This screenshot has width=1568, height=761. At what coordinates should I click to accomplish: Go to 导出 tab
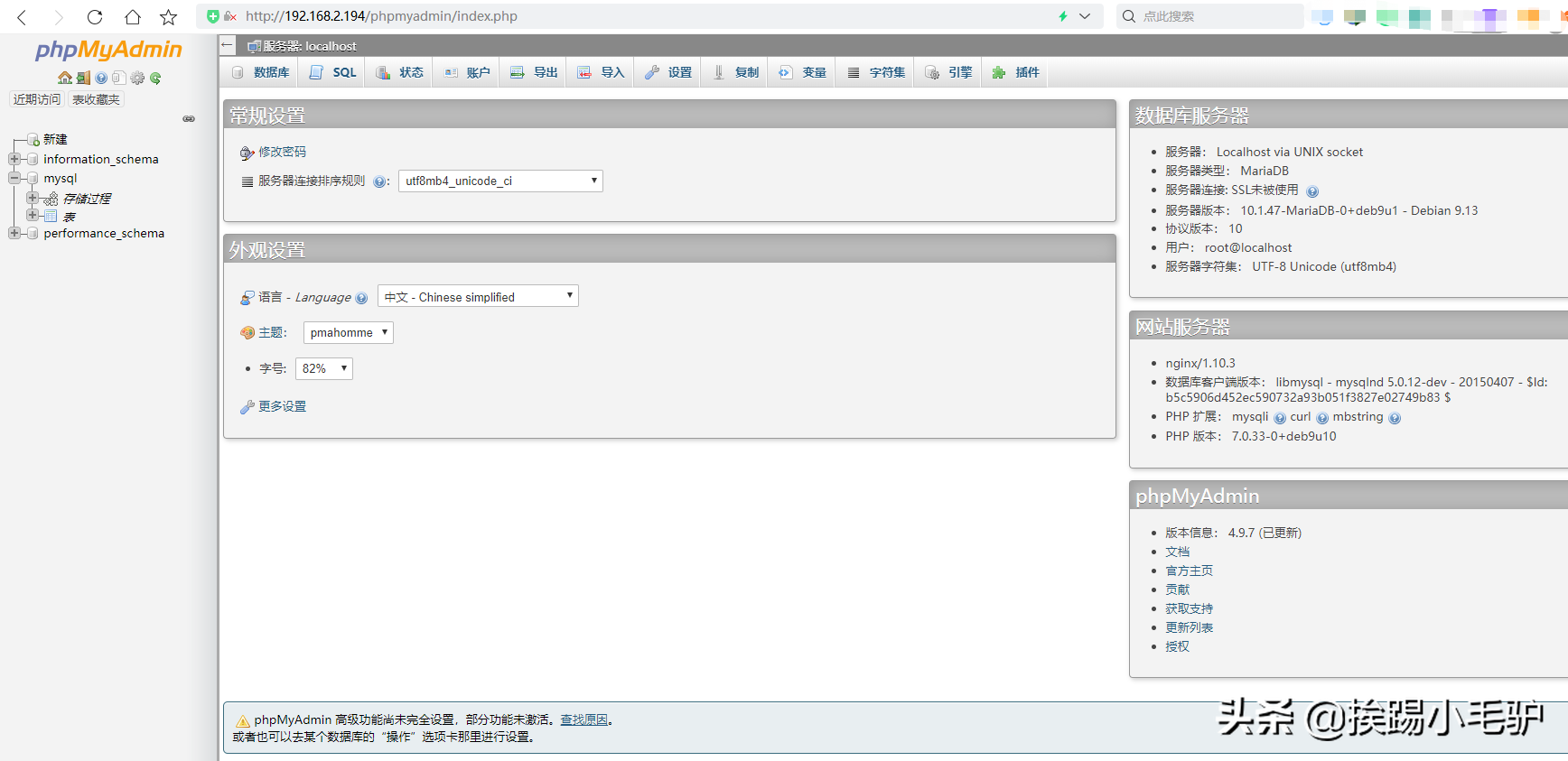(534, 72)
